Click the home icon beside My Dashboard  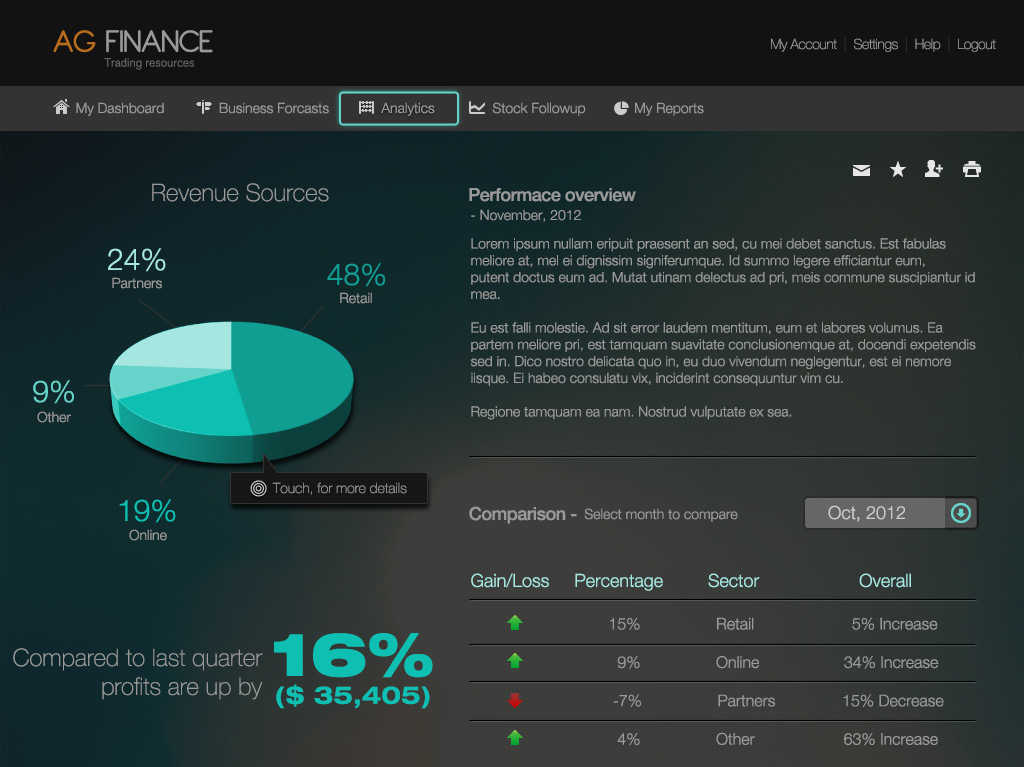pos(62,107)
